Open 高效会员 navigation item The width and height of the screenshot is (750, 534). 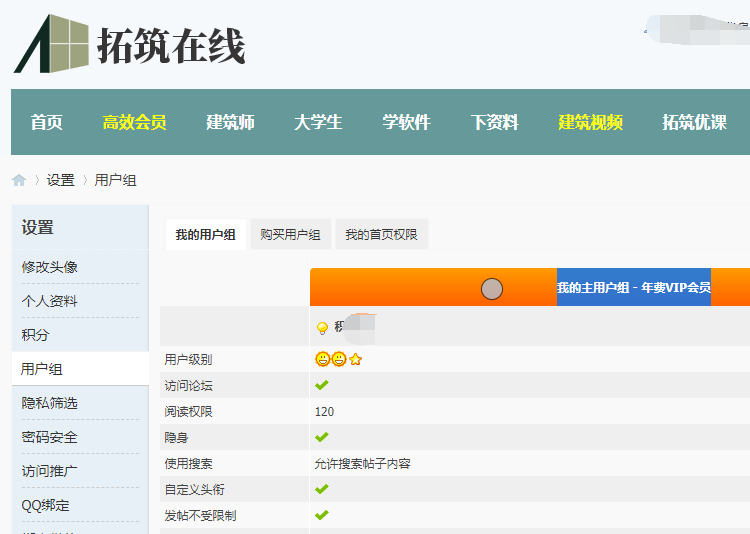tap(134, 122)
